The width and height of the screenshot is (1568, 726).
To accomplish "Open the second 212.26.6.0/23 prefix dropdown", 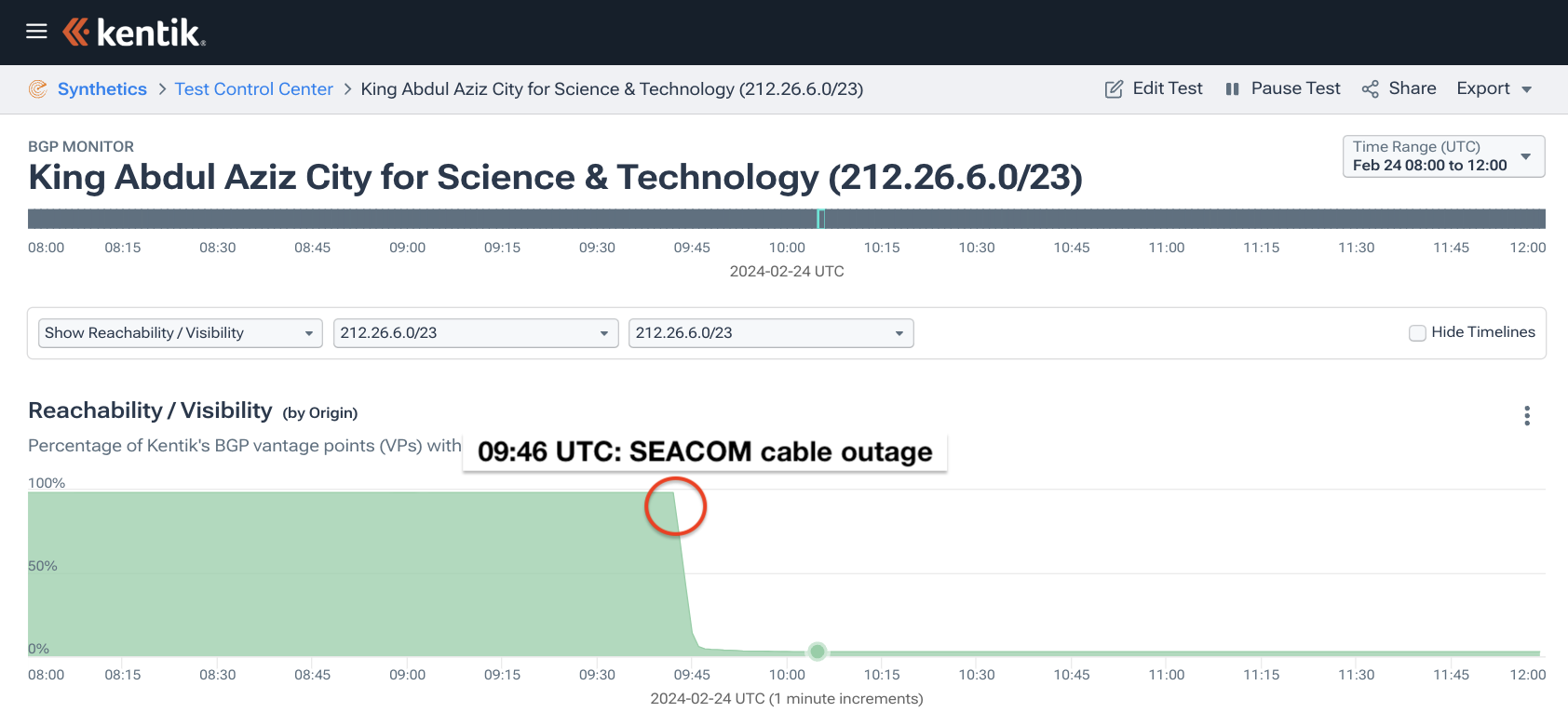I will click(771, 333).
